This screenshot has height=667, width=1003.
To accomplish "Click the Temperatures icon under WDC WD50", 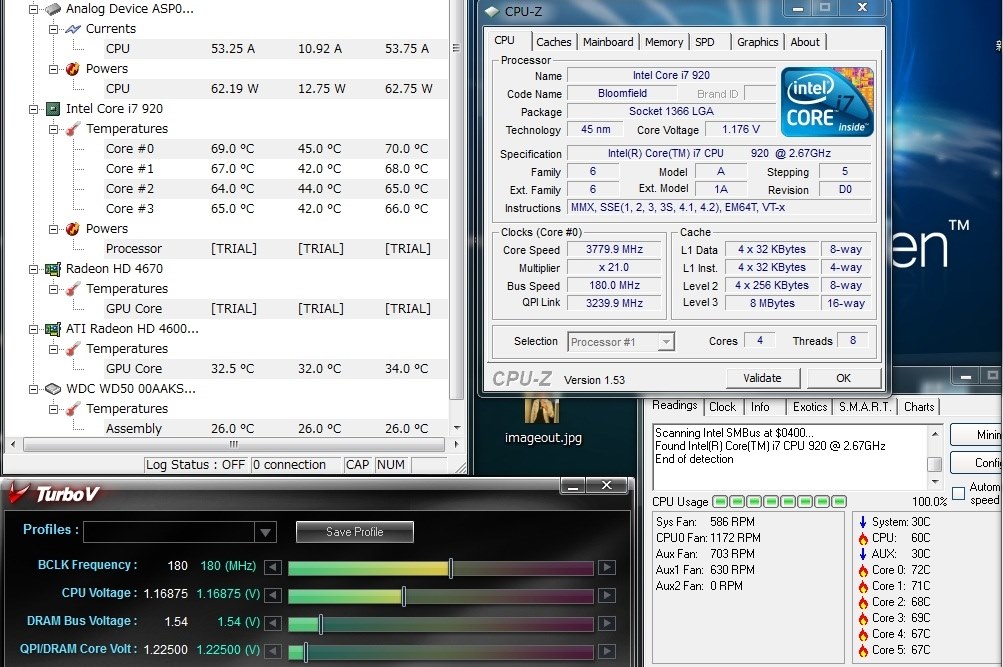I will click(x=73, y=409).
